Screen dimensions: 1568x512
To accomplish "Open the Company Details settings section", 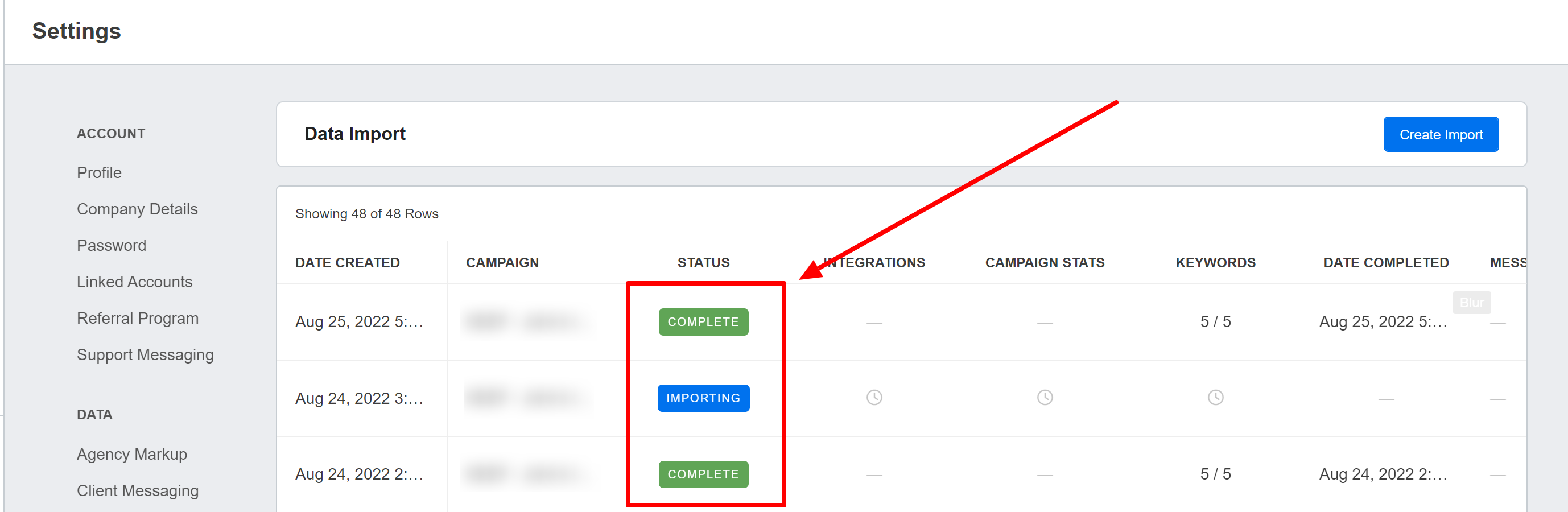I will coord(137,209).
